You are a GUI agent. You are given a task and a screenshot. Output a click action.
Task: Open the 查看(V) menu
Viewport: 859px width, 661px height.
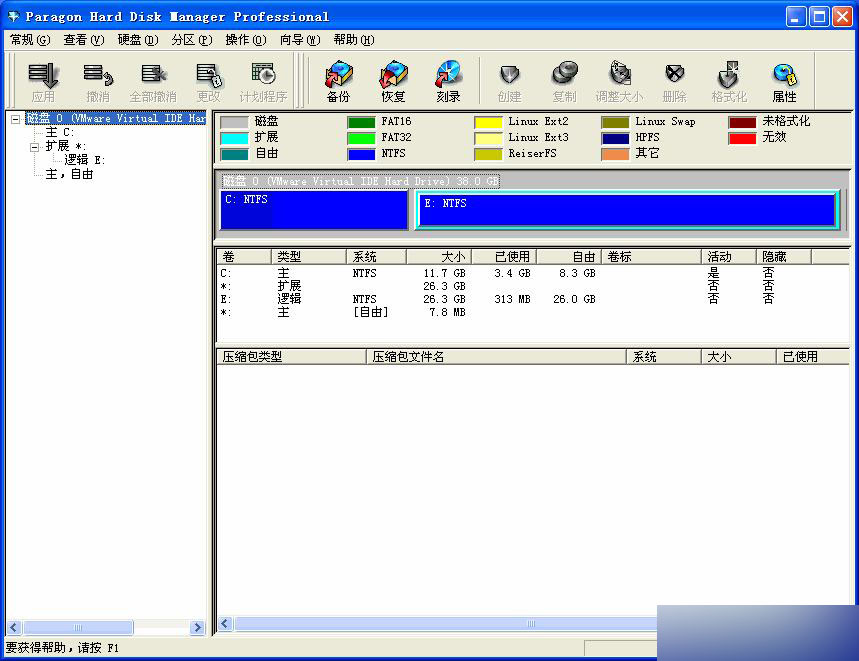point(83,40)
